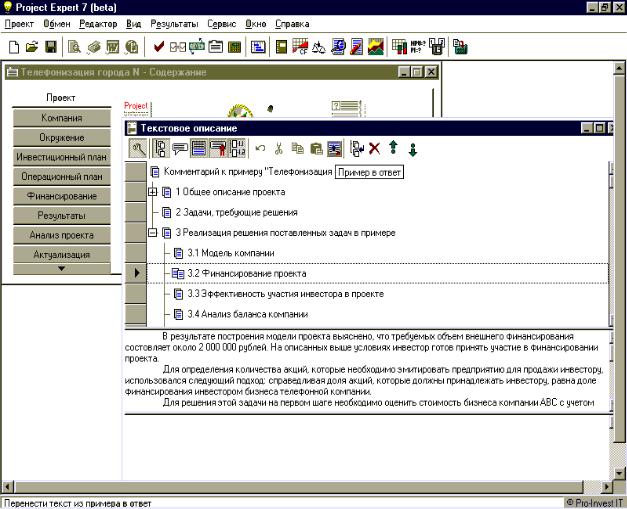Image resolution: width=627 pixels, height=509 pixels.
Task: Click the linked checkboxes icon in main toolbar
Action: click(x=178, y=47)
